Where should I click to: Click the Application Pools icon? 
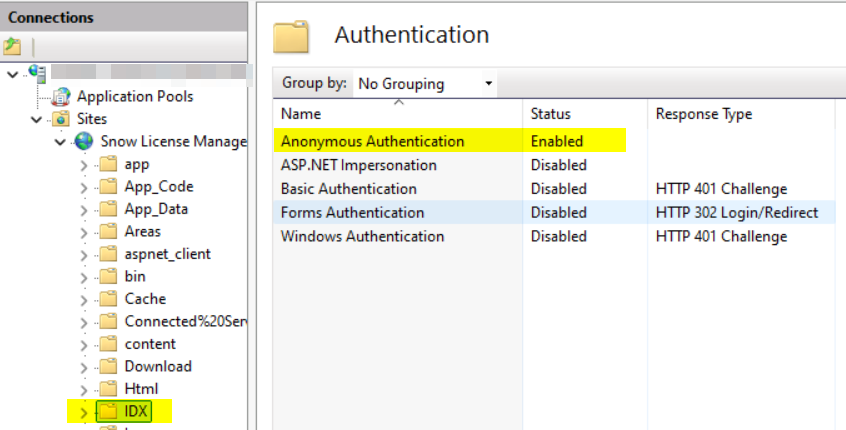pos(61,97)
